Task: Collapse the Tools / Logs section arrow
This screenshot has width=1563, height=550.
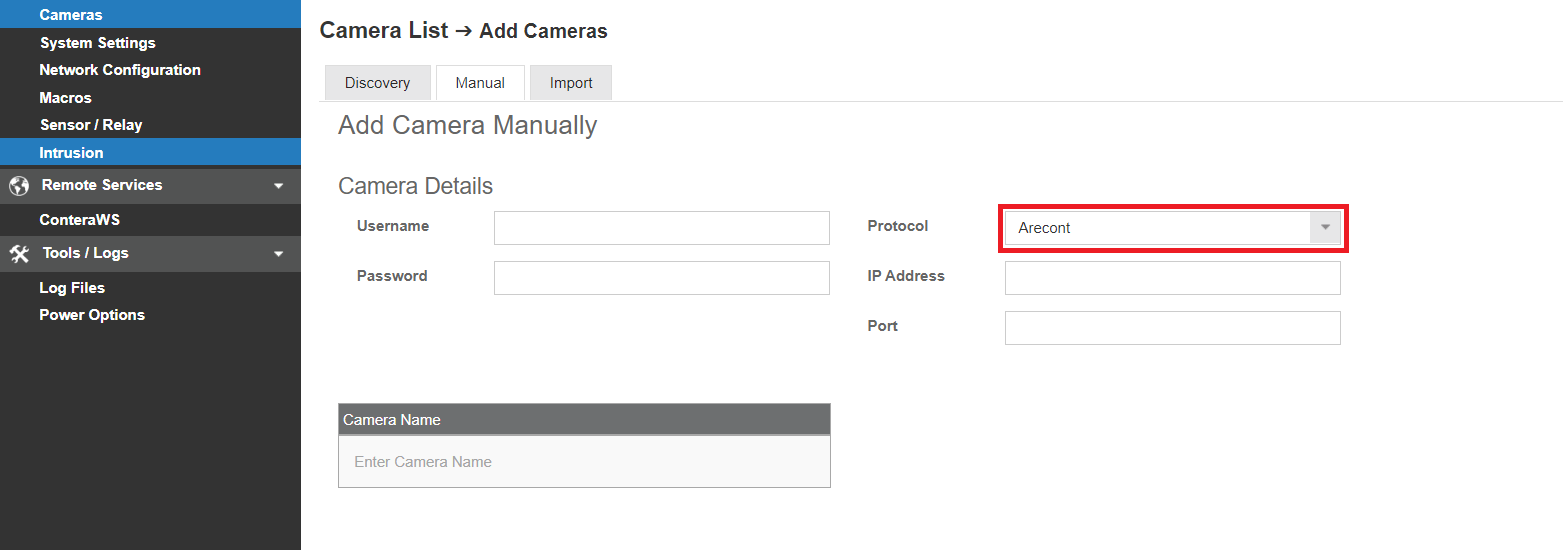Action: 279,254
